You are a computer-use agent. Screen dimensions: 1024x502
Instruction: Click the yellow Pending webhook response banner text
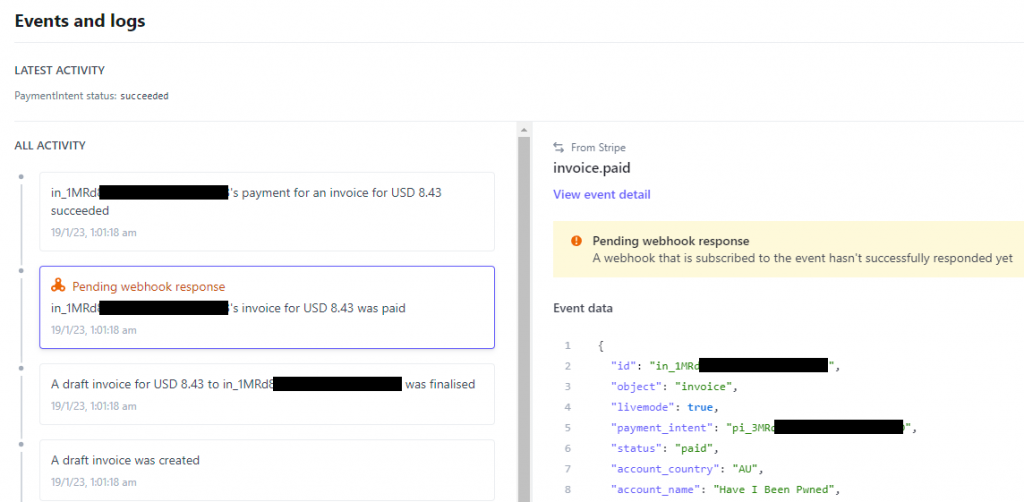point(803,249)
